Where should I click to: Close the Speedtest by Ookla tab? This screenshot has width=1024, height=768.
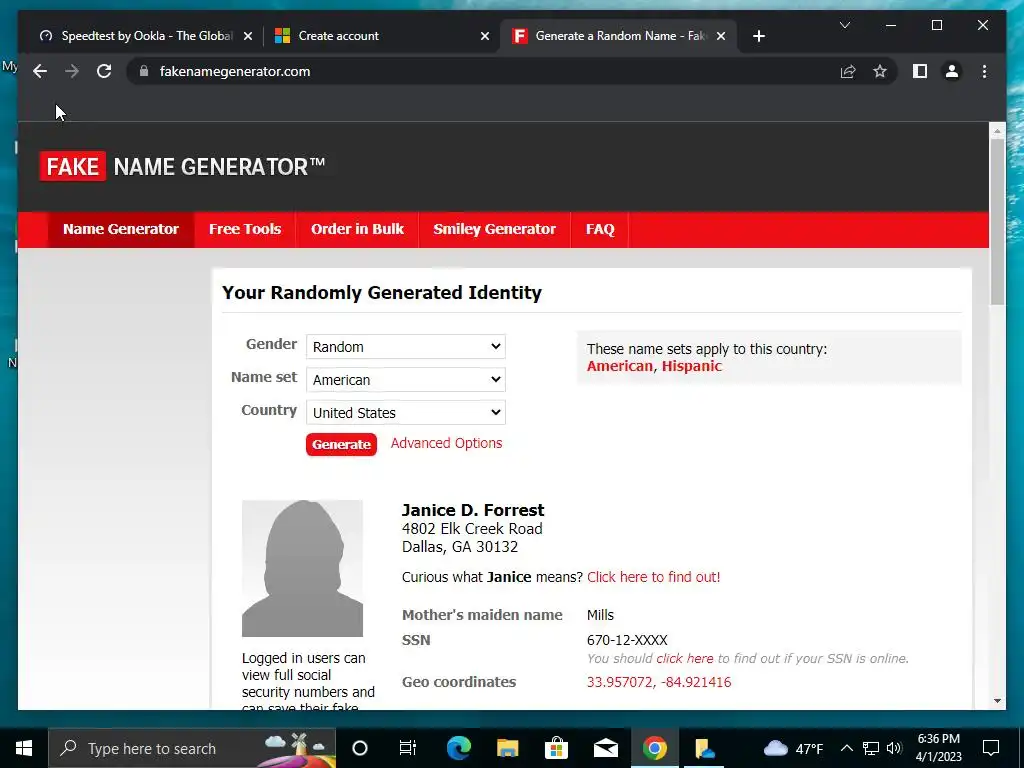pyautogui.click(x=248, y=36)
